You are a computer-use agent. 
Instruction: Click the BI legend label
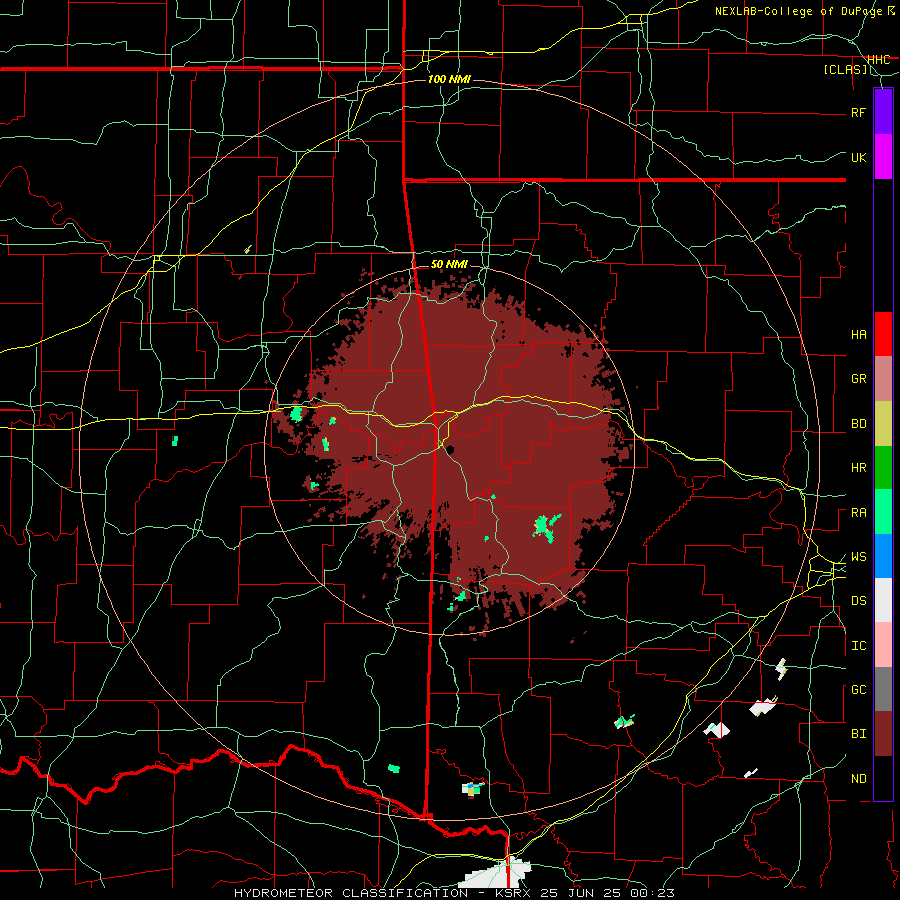(858, 734)
